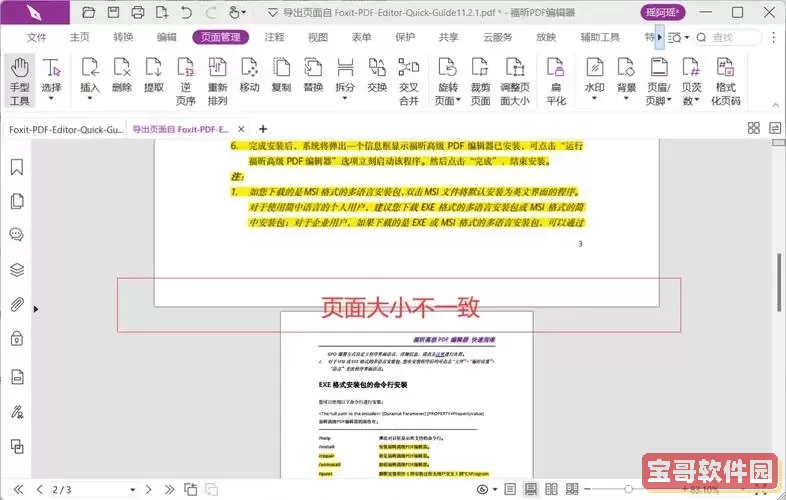Image resolution: width=786 pixels, height=500 pixels.
Task: Go to the previous page arrow
Action: pyautogui.click(x=40, y=489)
